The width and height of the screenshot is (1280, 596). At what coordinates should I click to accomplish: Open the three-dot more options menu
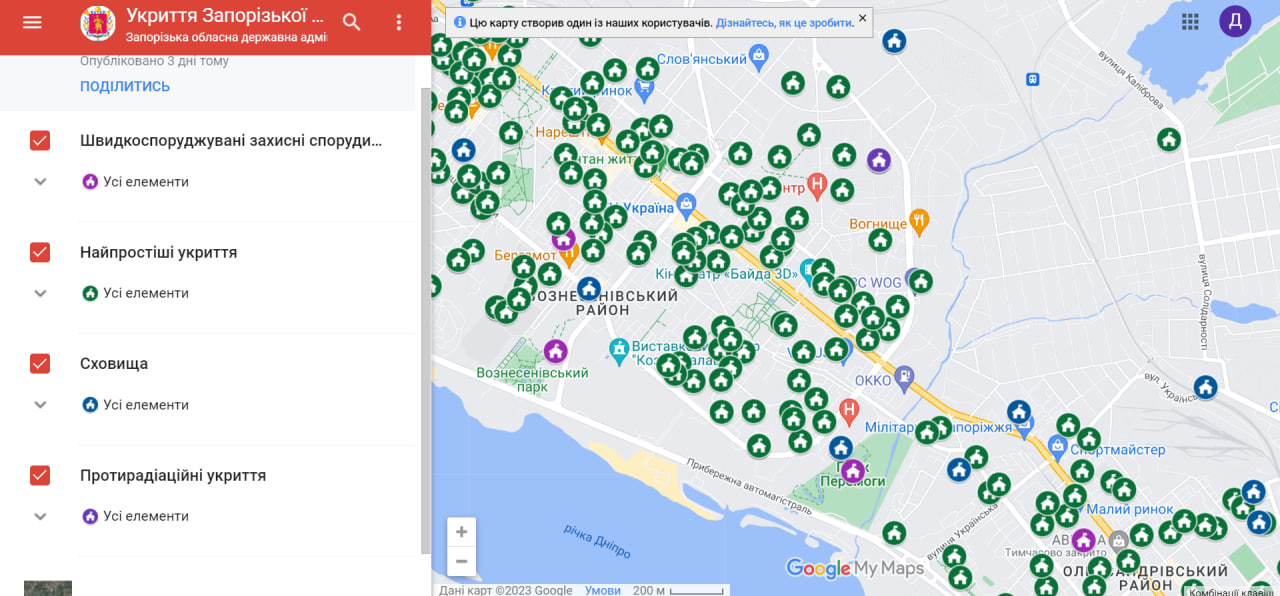point(399,22)
